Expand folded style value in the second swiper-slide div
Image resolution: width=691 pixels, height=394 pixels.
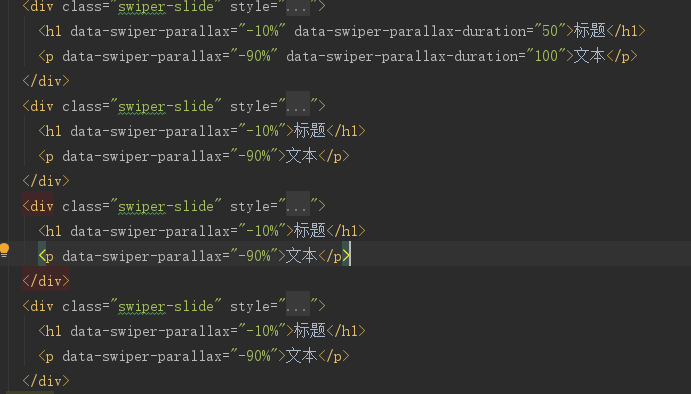point(298,106)
